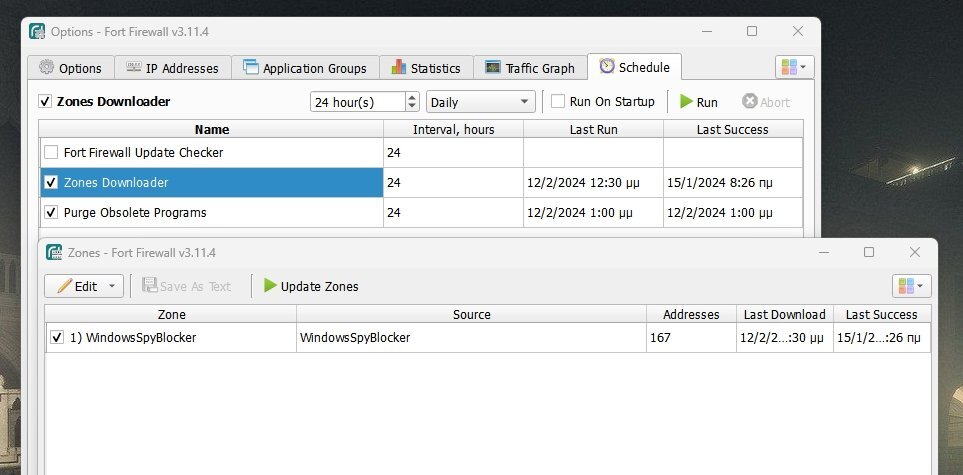Image resolution: width=963 pixels, height=475 pixels.
Task: Close the Zones window
Action: pos(914,252)
